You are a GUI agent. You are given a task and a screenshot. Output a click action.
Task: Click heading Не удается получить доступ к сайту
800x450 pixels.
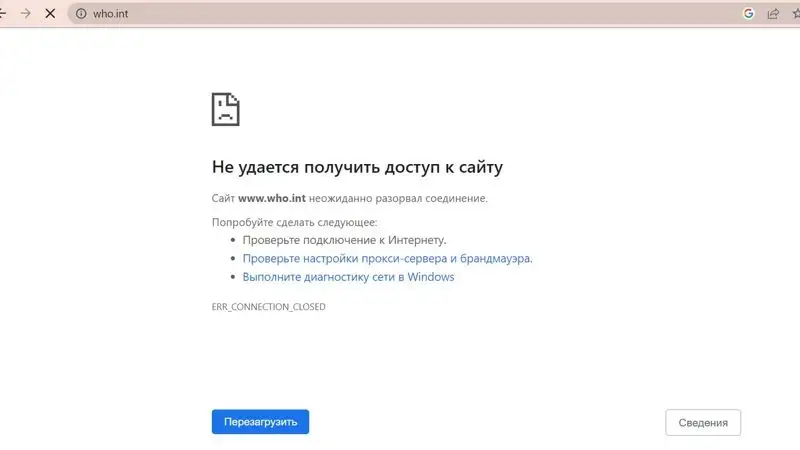coord(357,167)
